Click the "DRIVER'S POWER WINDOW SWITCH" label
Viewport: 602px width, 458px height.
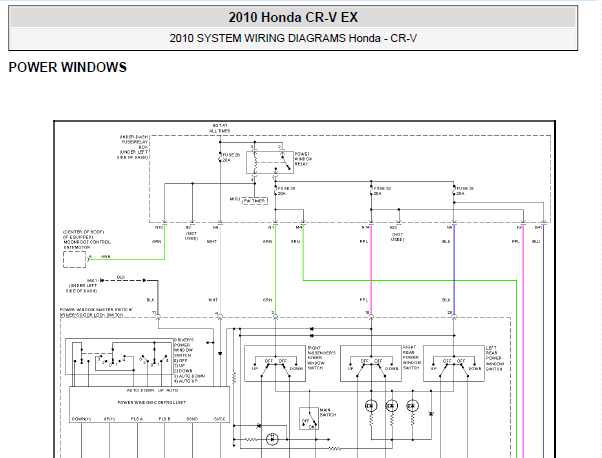[x=184, y=347]
